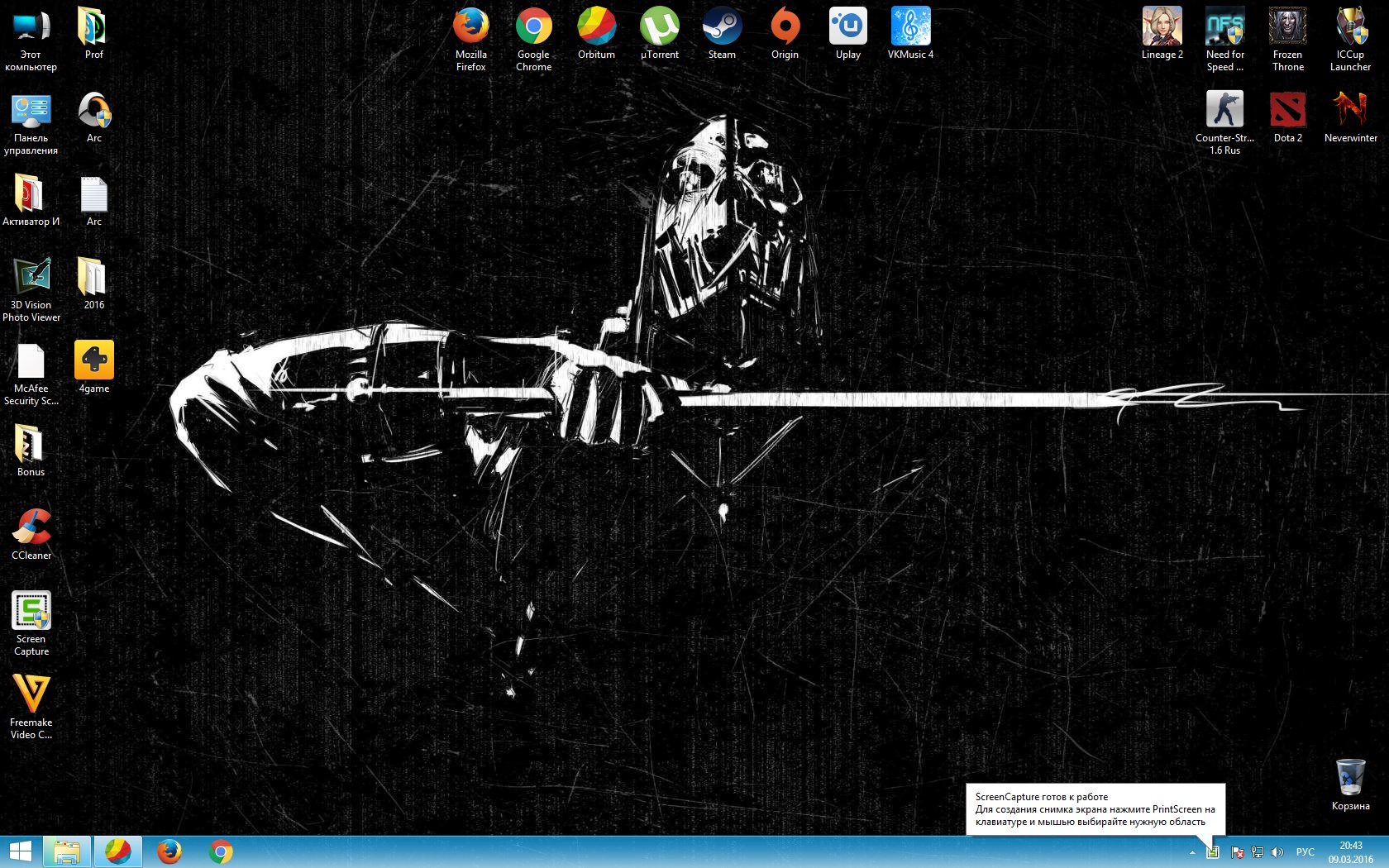The image size is (1389, 868).
Task: Click the ScreenCapture tray icon
Action: tap(1213, 851)
